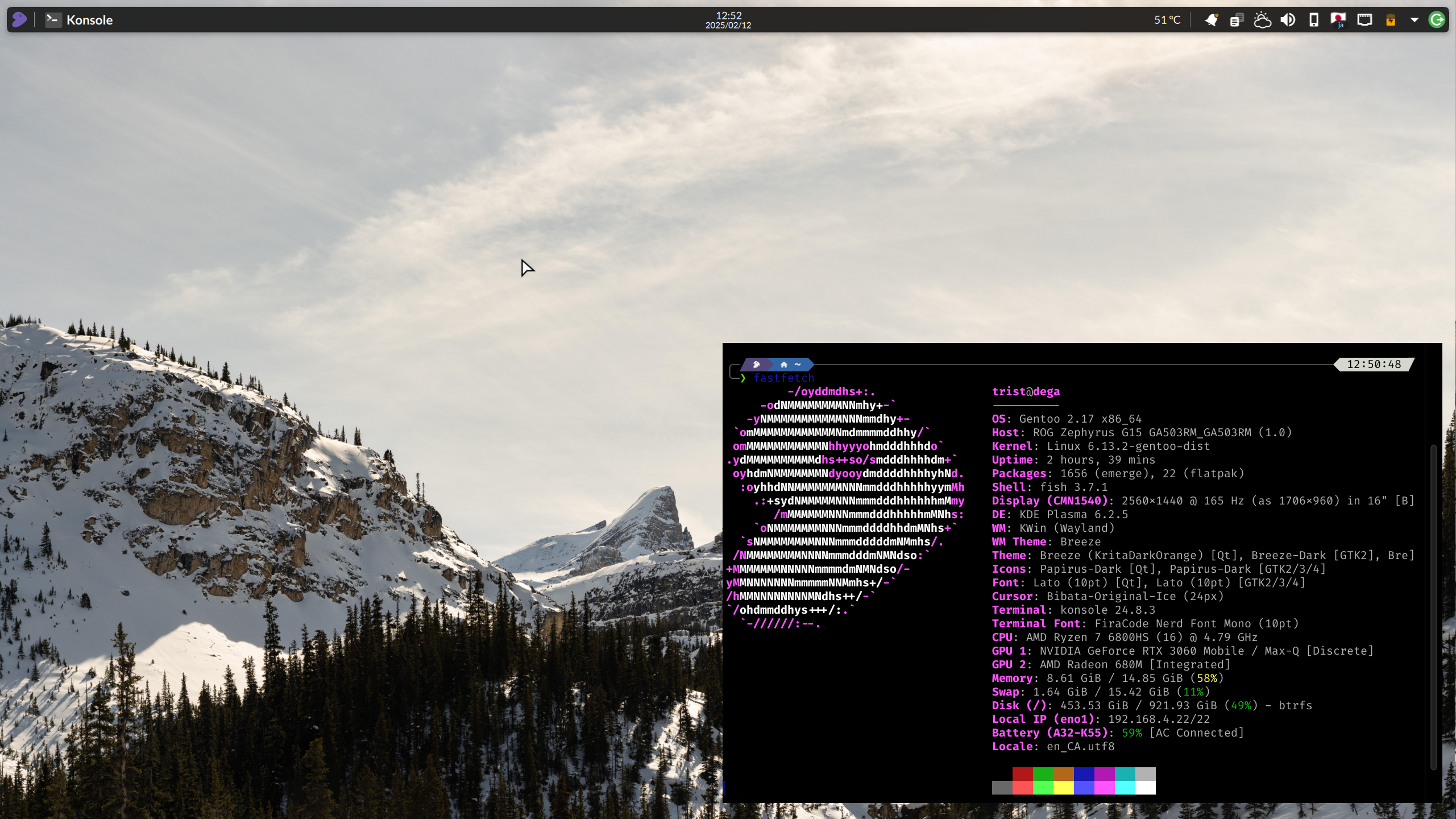
Task: Click the 51 °C temperature monitor widget
Action: pos(1167,20)
